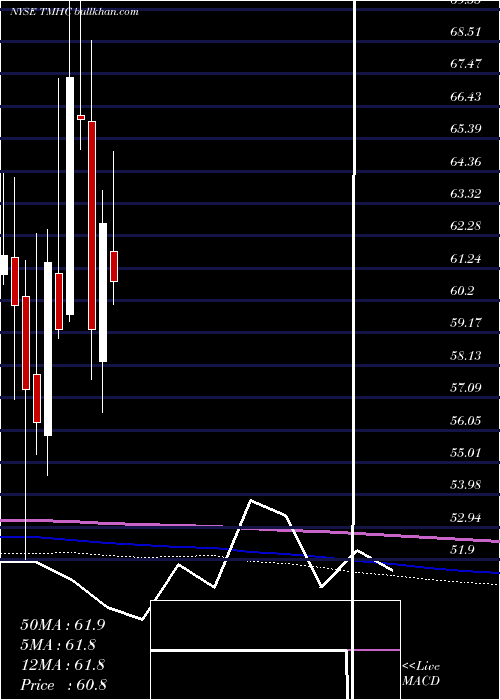Select the 67.47 price axis label
This screenshot has width=500, height=700.
point(466,64)
